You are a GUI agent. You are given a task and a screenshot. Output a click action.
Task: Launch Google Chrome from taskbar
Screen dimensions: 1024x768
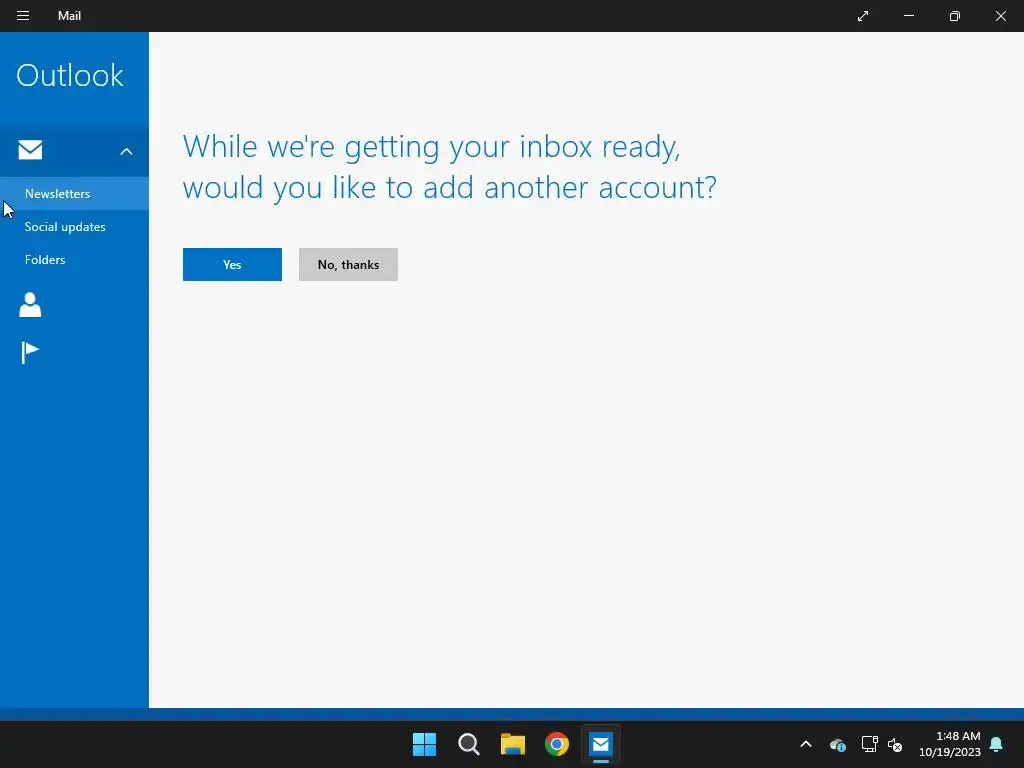557,744
